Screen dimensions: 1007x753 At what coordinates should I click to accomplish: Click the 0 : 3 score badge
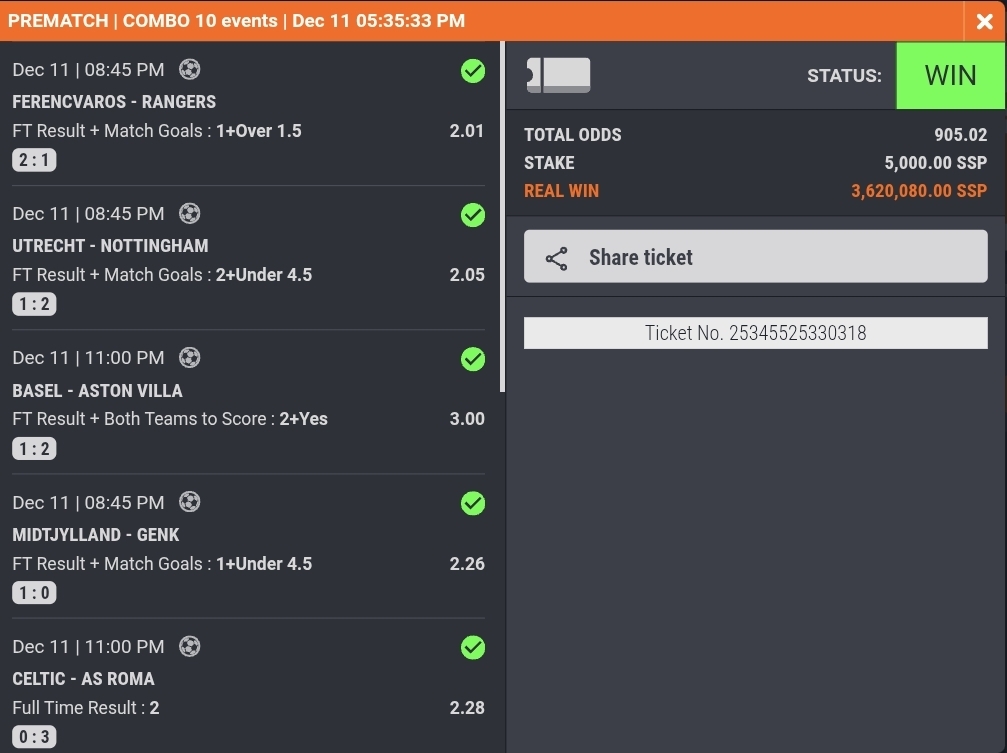click(34, 737)
